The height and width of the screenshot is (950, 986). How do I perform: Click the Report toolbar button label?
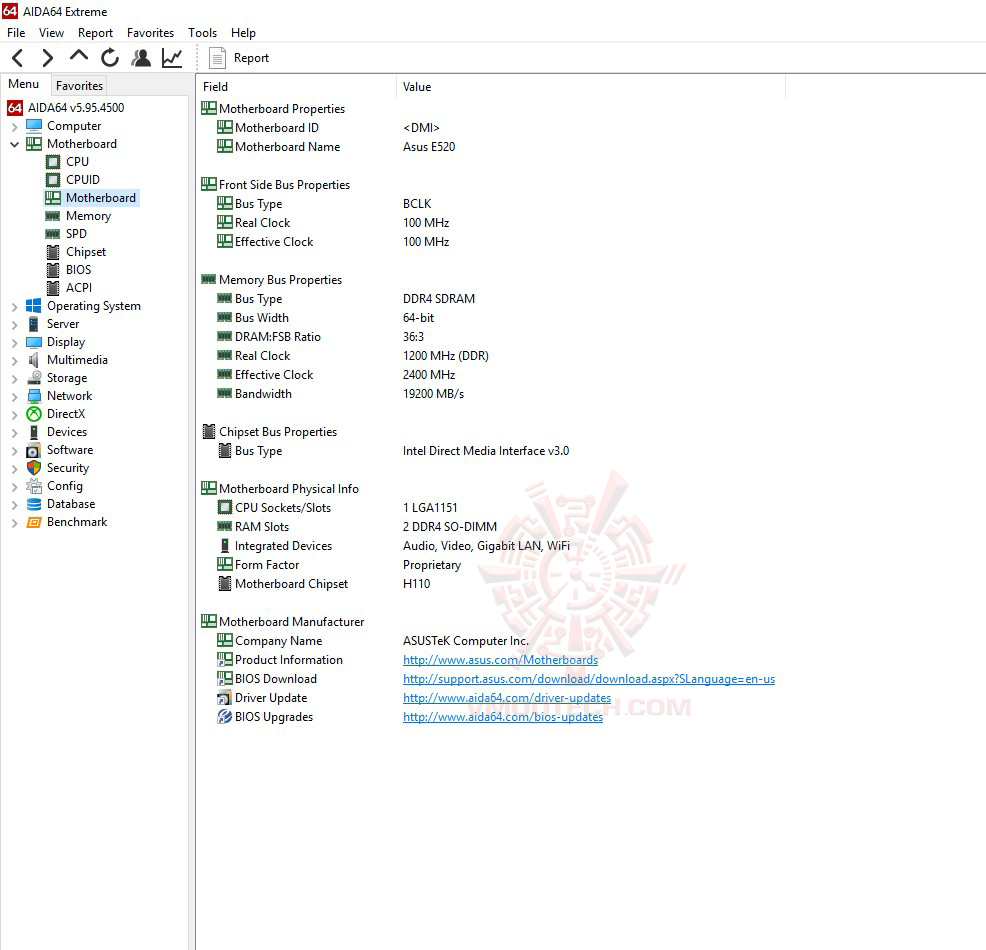252,58
